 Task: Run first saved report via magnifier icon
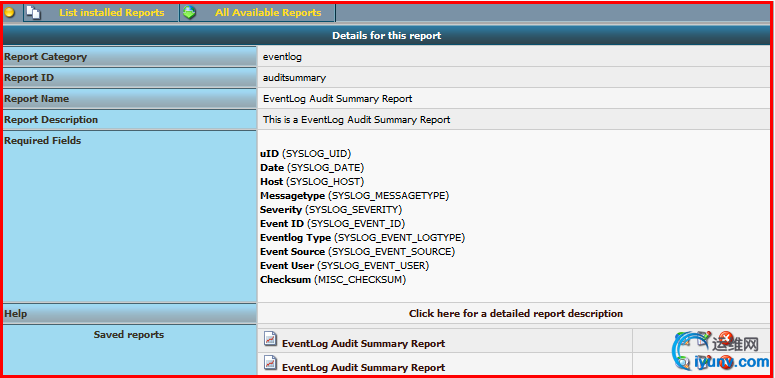click(682, 338)
